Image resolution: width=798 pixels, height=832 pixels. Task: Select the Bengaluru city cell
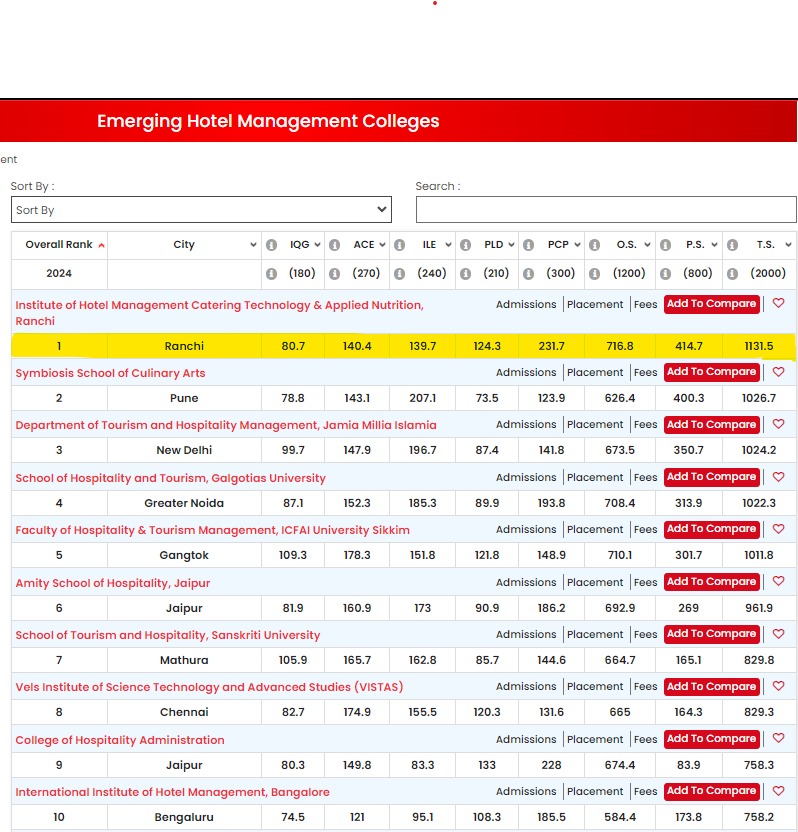[x=184, y=817]
